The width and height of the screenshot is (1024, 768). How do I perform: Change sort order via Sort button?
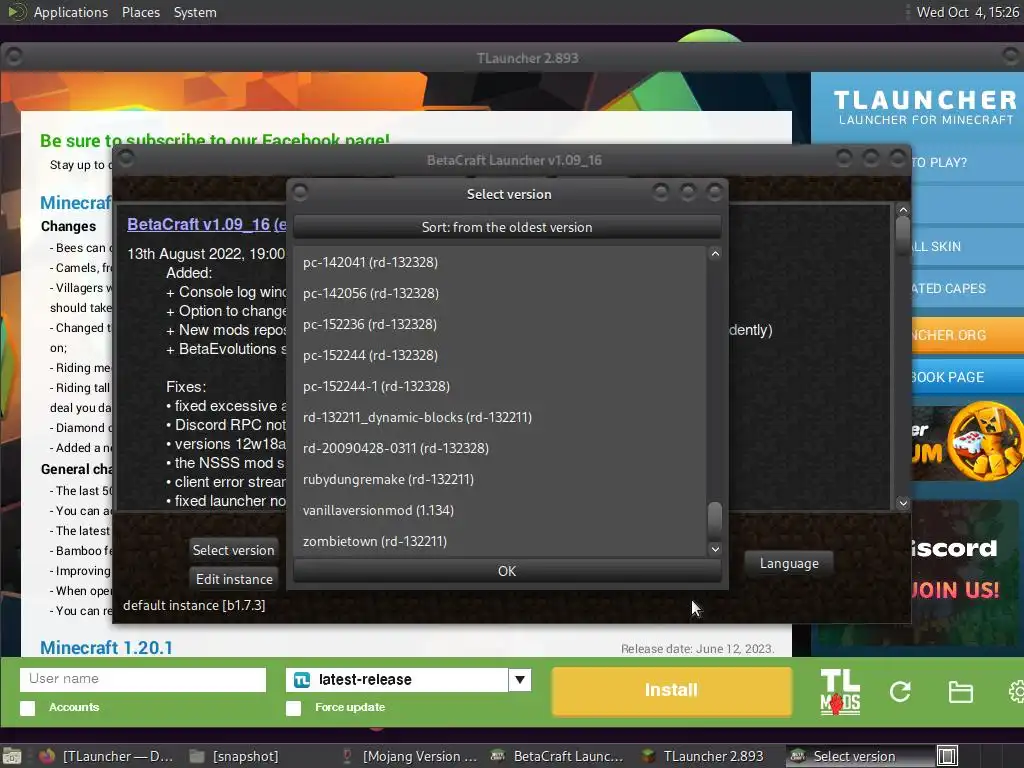[x=507, y=227]
